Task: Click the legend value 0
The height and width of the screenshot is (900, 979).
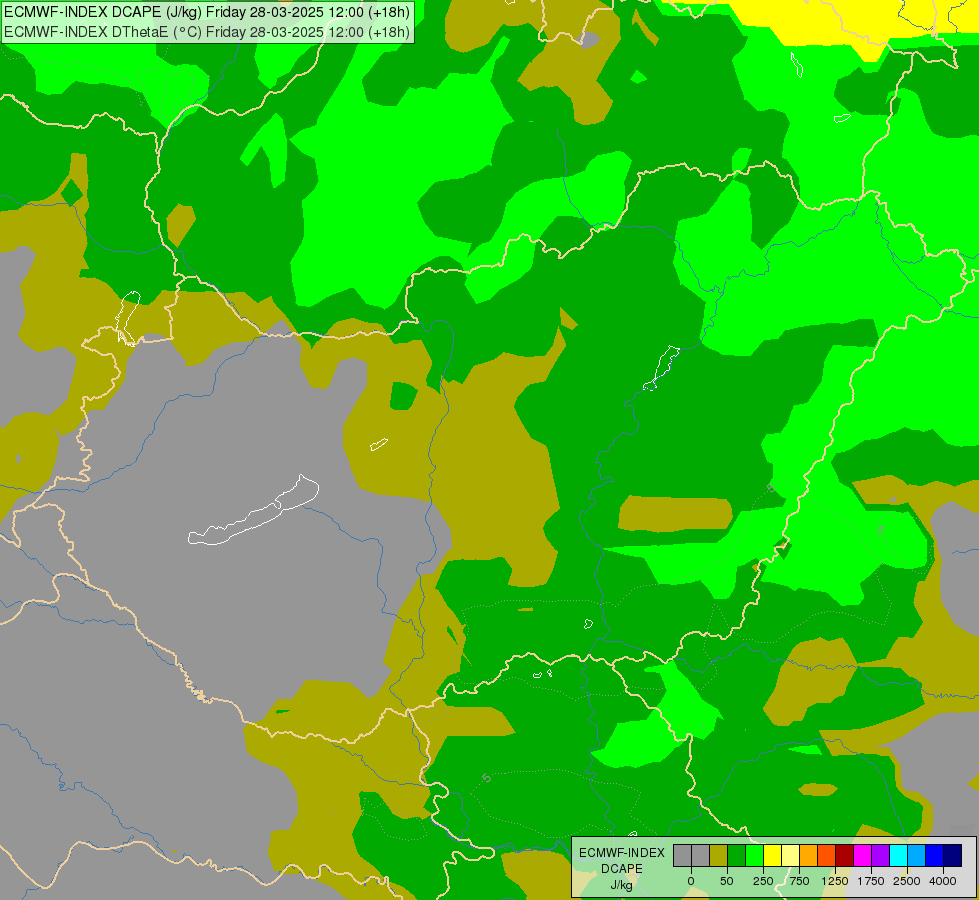Action: click(x=691, y=881)
